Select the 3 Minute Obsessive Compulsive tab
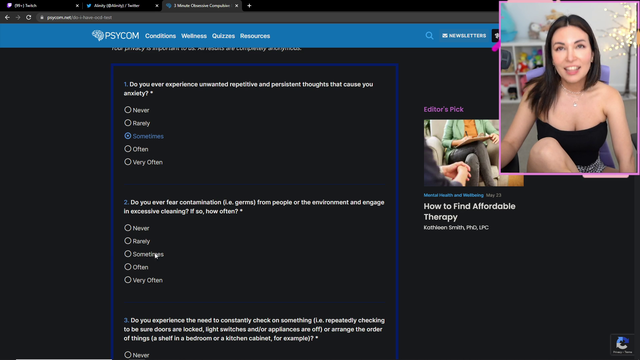This screenshot has width=640, height=360. point(202,6)
